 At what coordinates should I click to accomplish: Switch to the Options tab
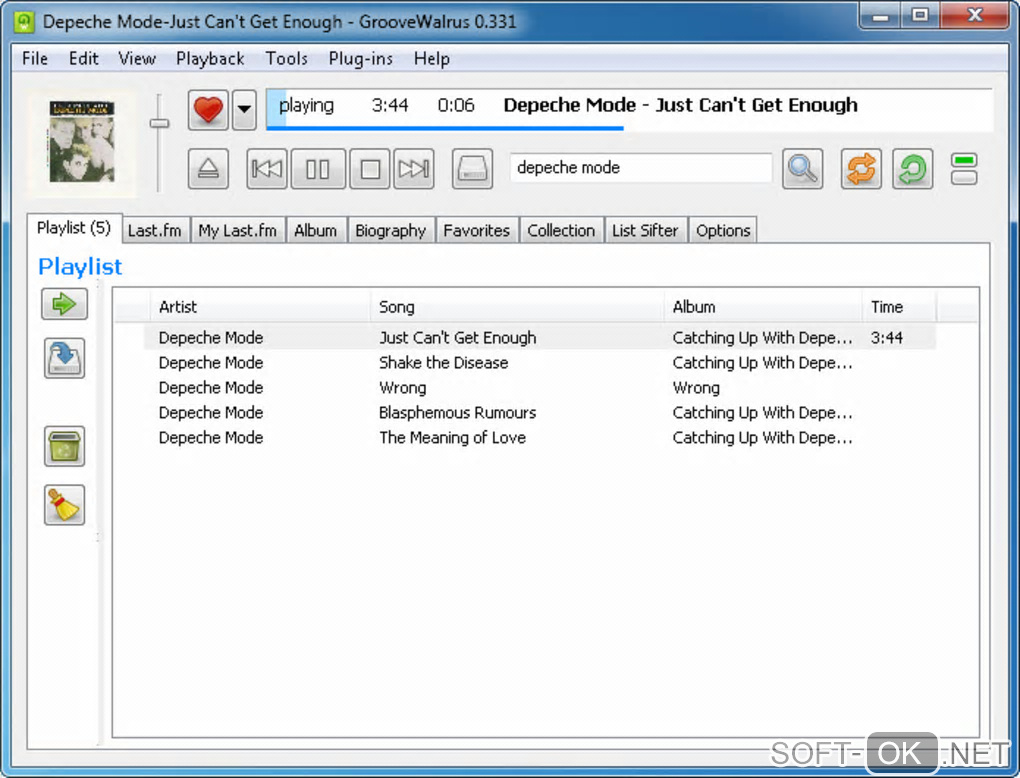point(723,230)
